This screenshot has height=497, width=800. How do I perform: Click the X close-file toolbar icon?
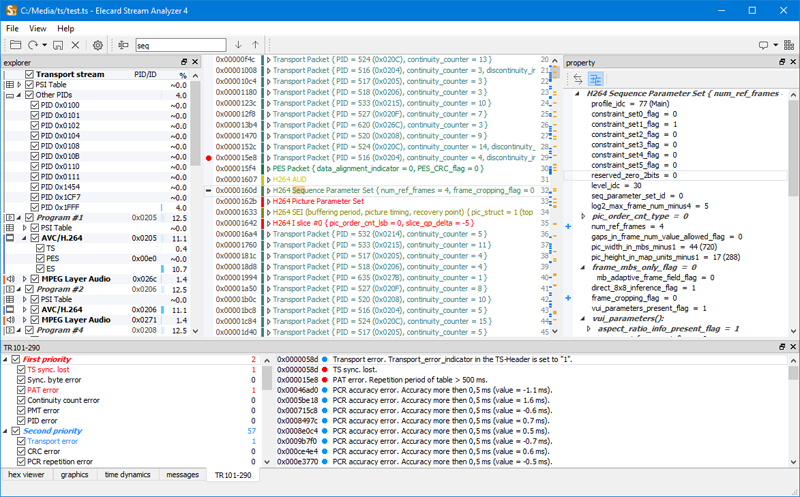(x=76, y=45)
